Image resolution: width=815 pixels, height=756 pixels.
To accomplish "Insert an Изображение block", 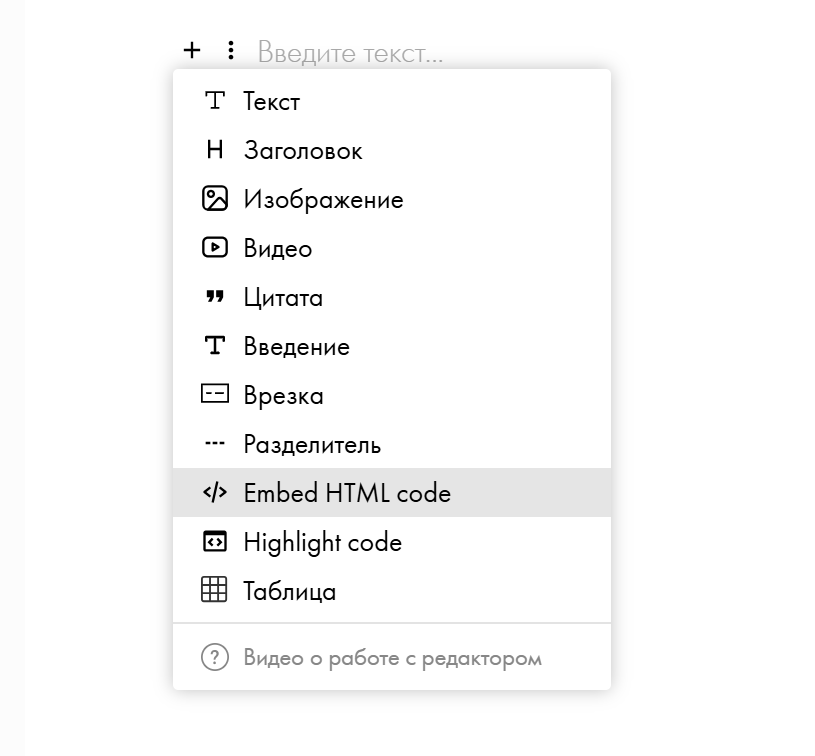I will pos(323,200).
